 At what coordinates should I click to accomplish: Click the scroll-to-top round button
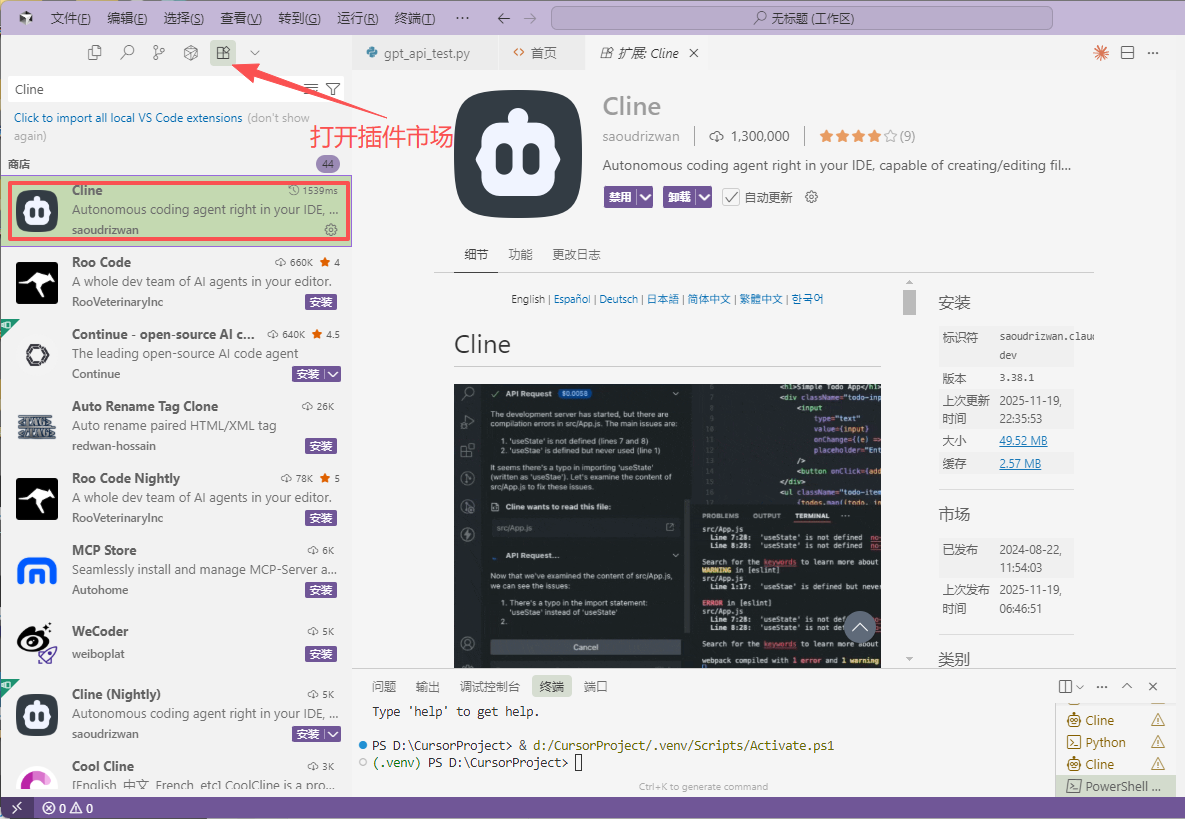[859, 627]
